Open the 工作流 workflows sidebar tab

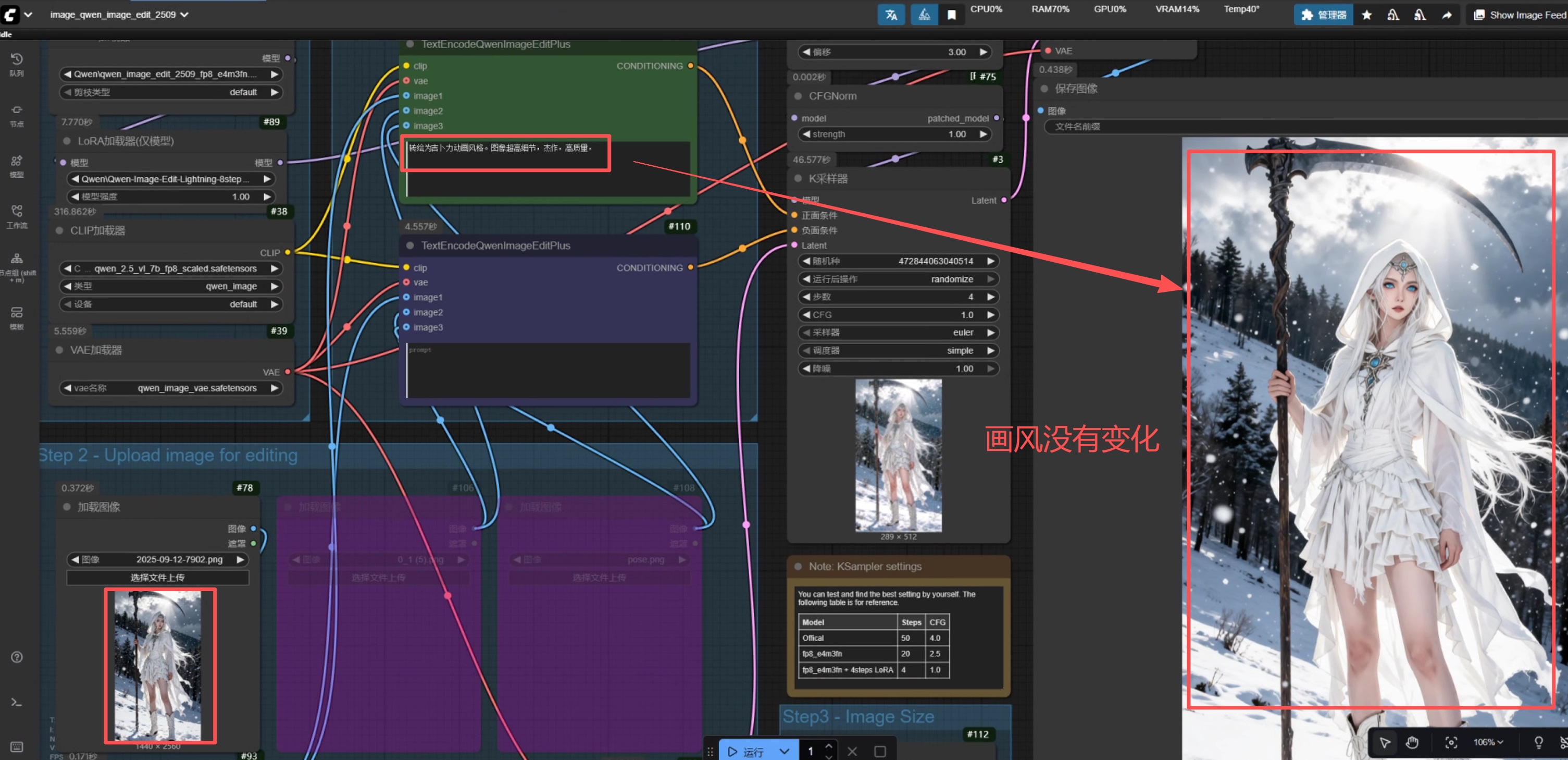tap(17, 216)
